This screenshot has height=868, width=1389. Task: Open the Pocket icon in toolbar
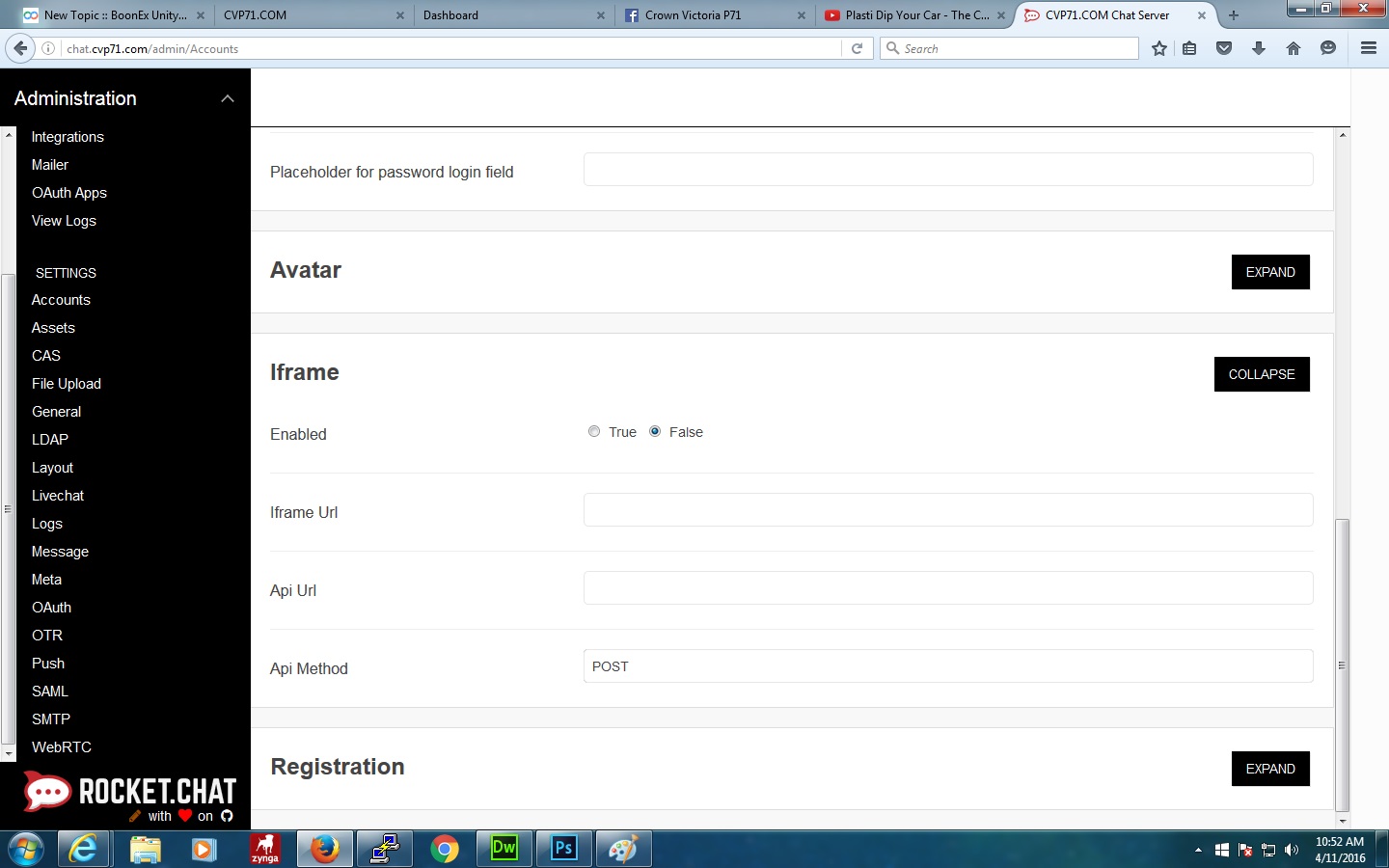click(x=1224, y=48)
